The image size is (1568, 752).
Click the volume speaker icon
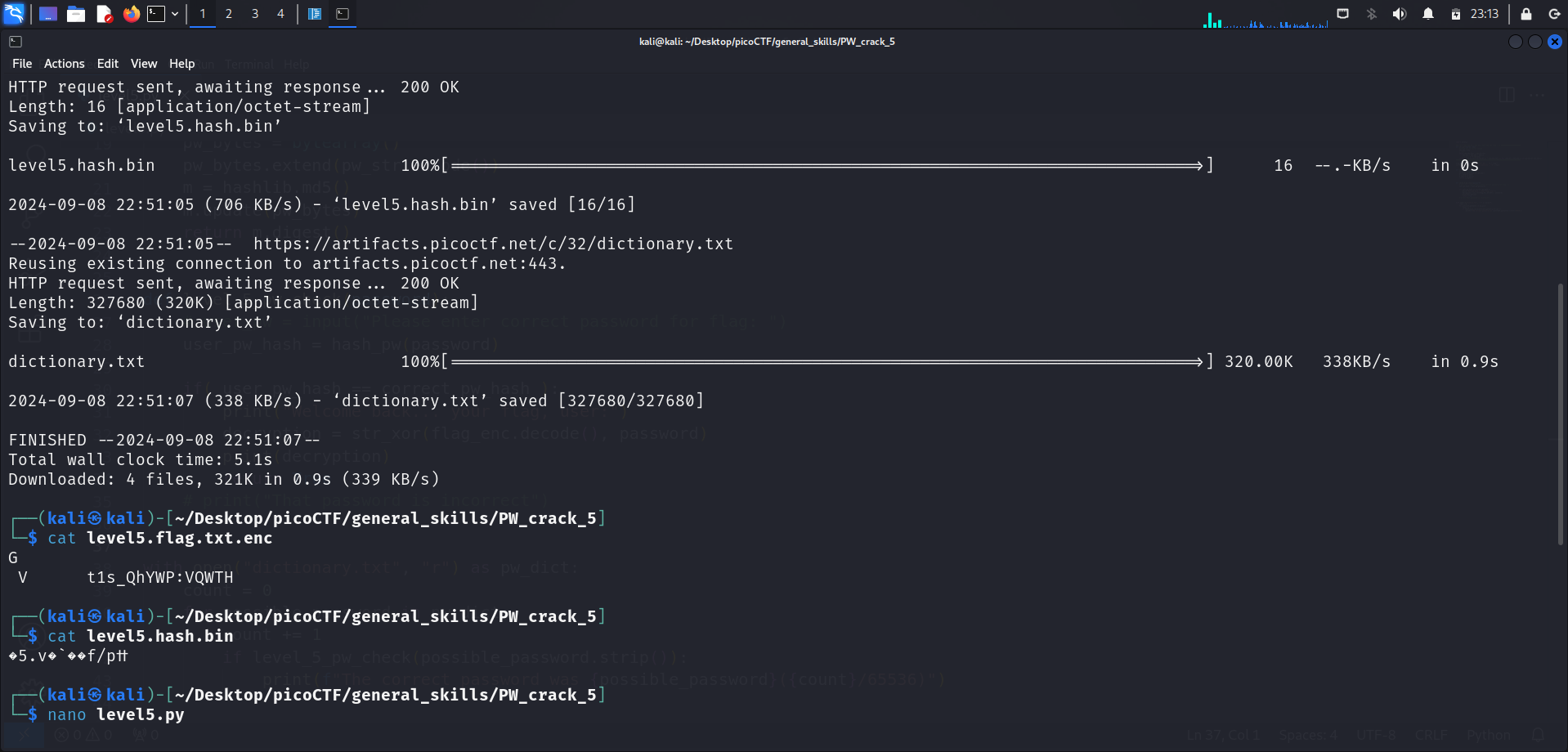(x=1399, y=14)
